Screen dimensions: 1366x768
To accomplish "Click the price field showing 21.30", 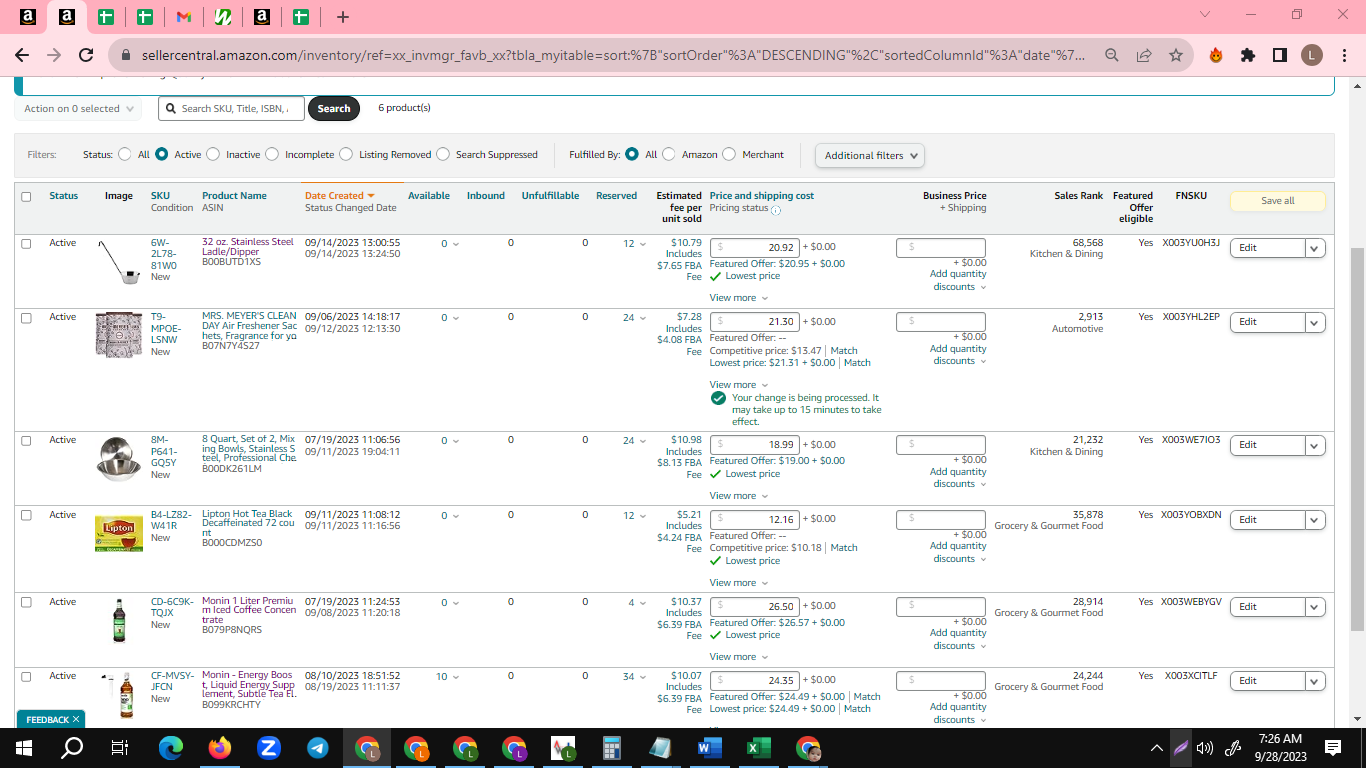I will (x=755, y=322).
